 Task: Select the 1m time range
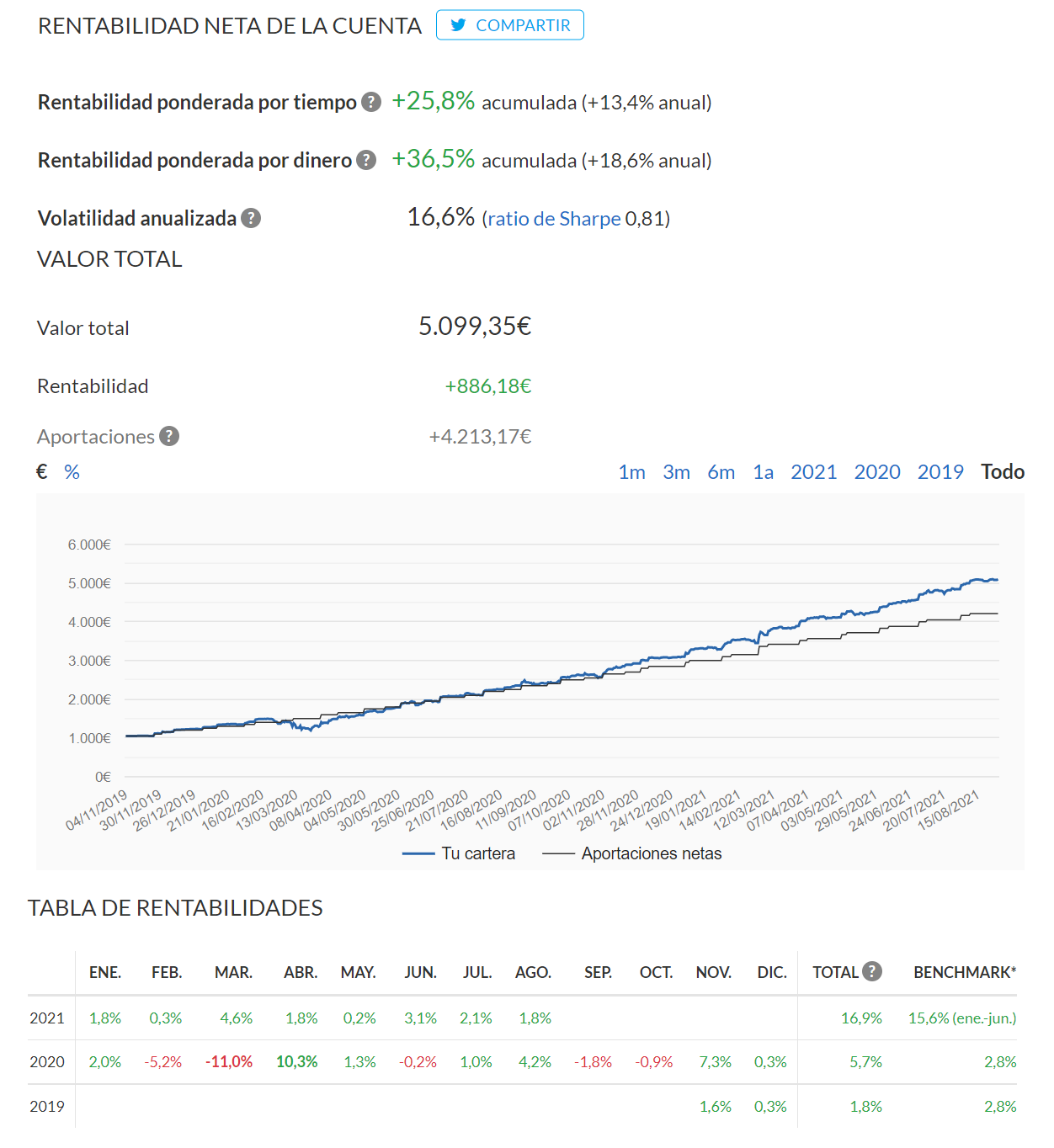632,471
